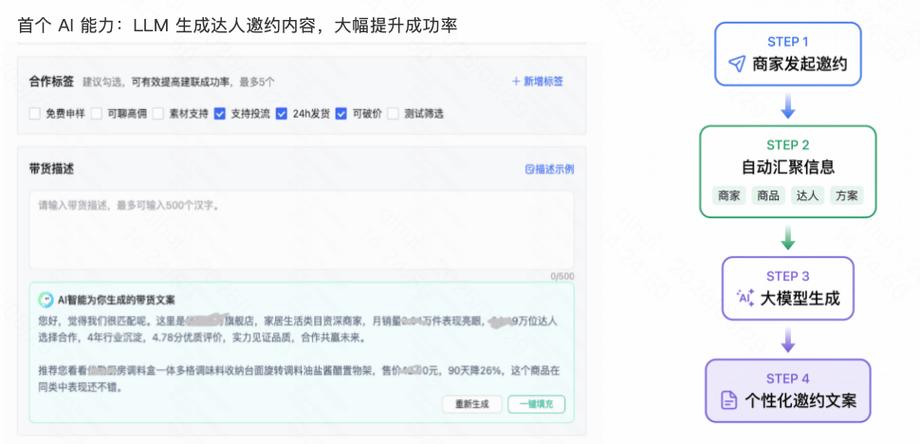Viewport: 920px width, 444px height.
Task: Select the 方案 tag in STEP 2
Action: pyautogui.click(x=847, y=195)
